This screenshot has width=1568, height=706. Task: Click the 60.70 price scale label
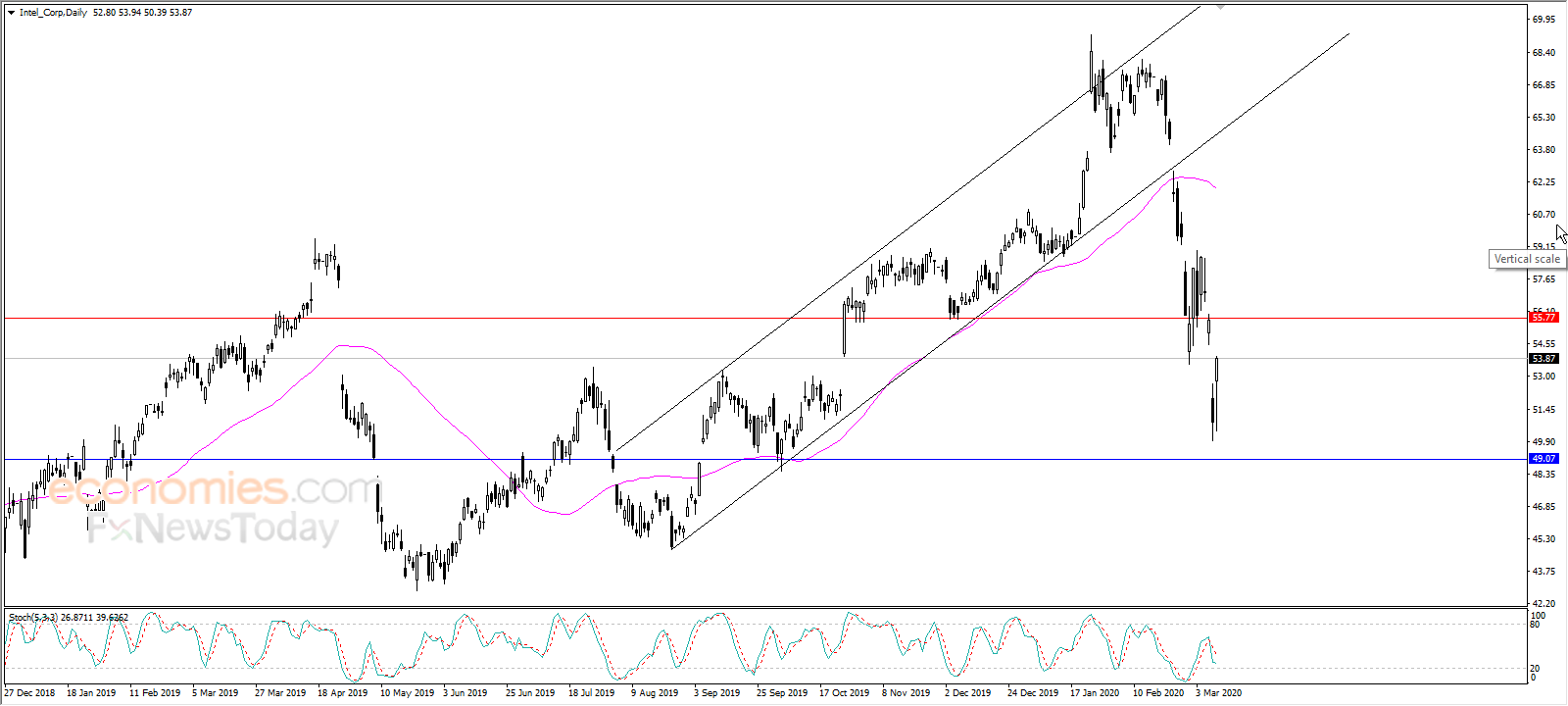[x=1543, y=215]
